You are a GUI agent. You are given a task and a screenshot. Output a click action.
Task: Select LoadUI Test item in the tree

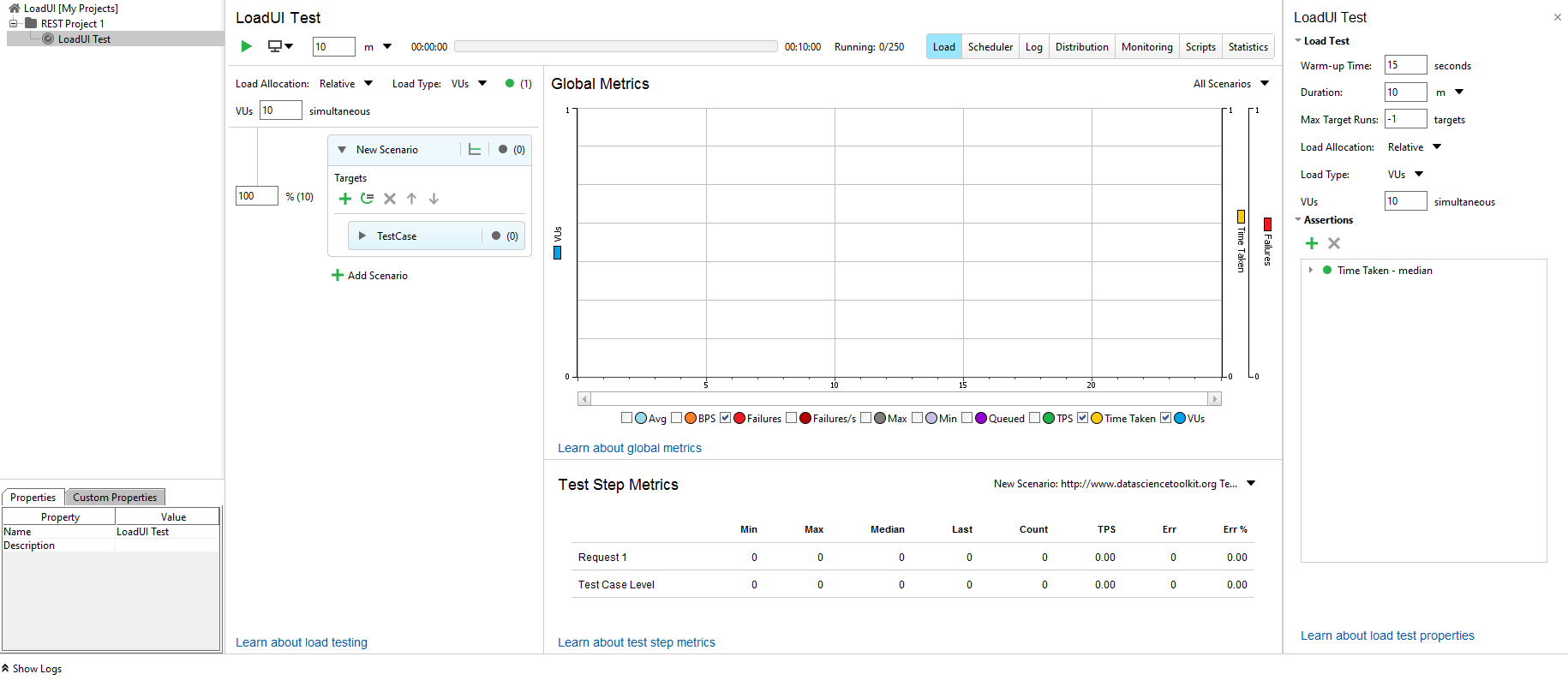point(84,39)
